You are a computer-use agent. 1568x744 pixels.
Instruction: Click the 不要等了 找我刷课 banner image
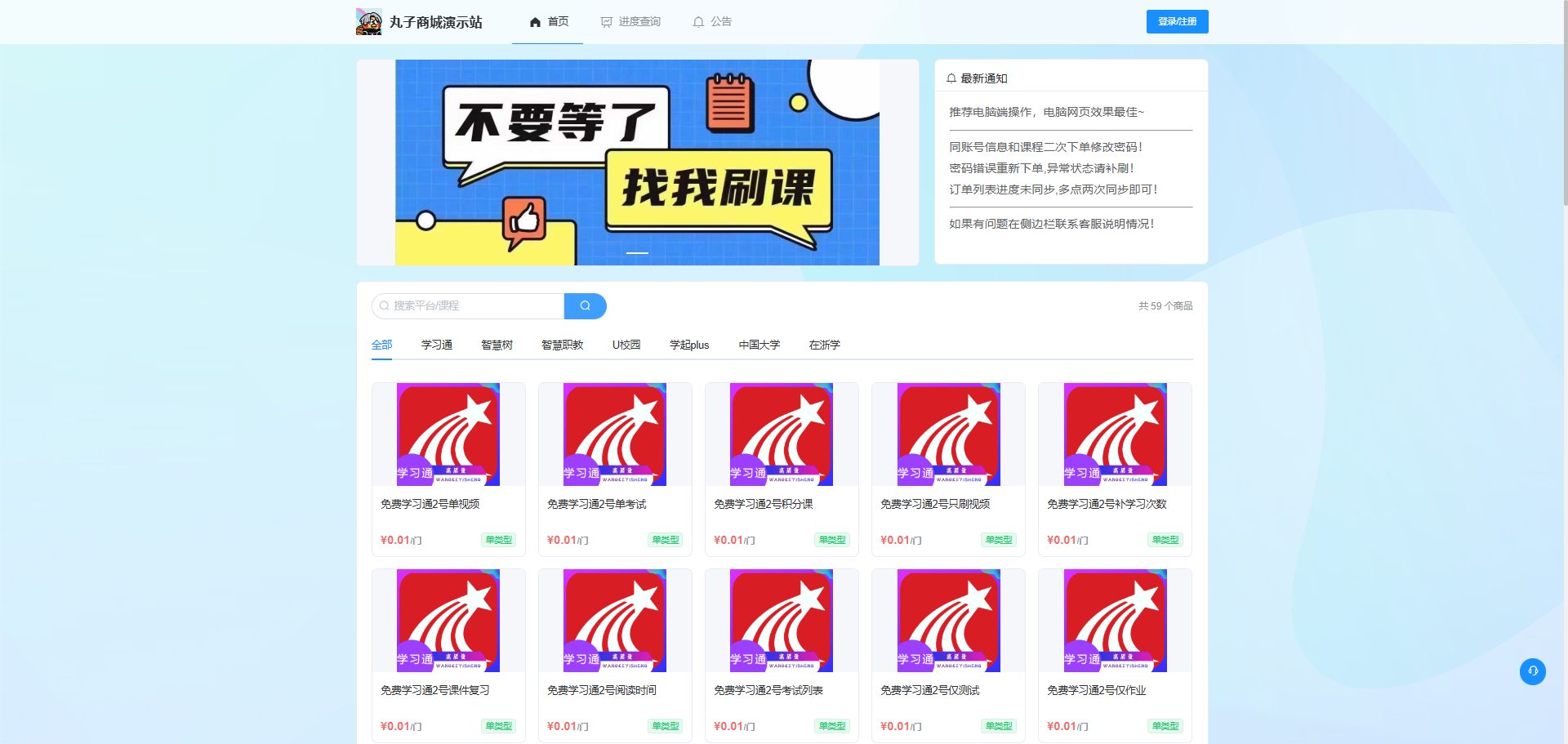[x=637, y=163]
